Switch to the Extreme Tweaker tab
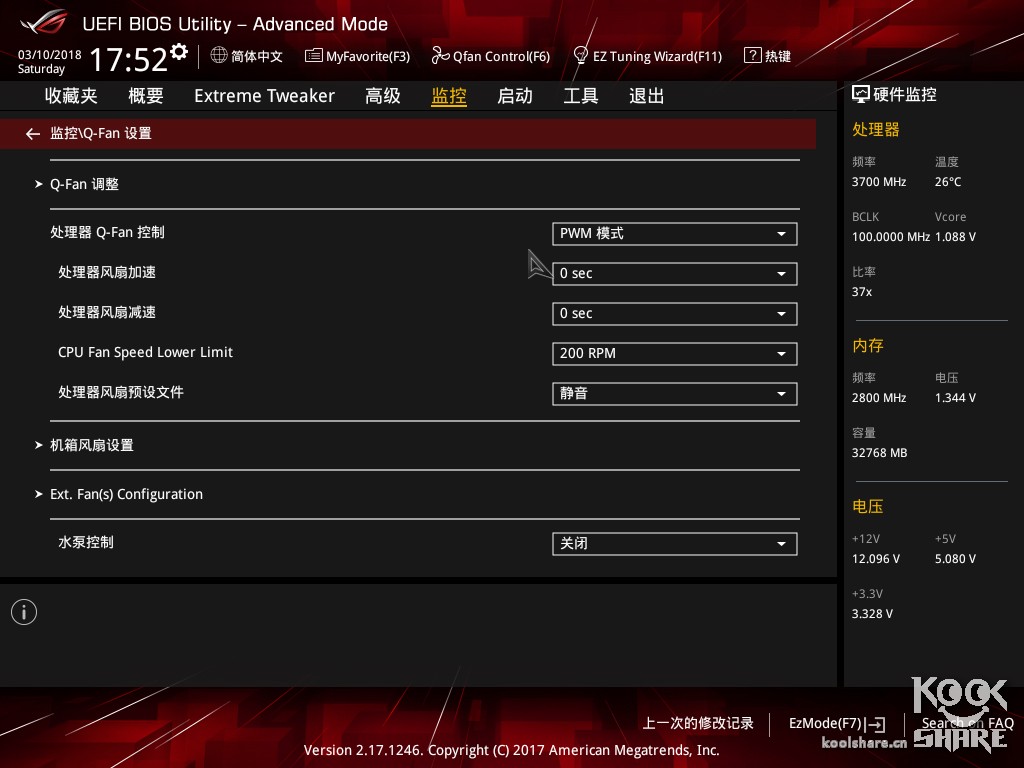Image resolution: width=1024 pixels, height=768 pixels. pyautogui.click(x=264, y=95)
